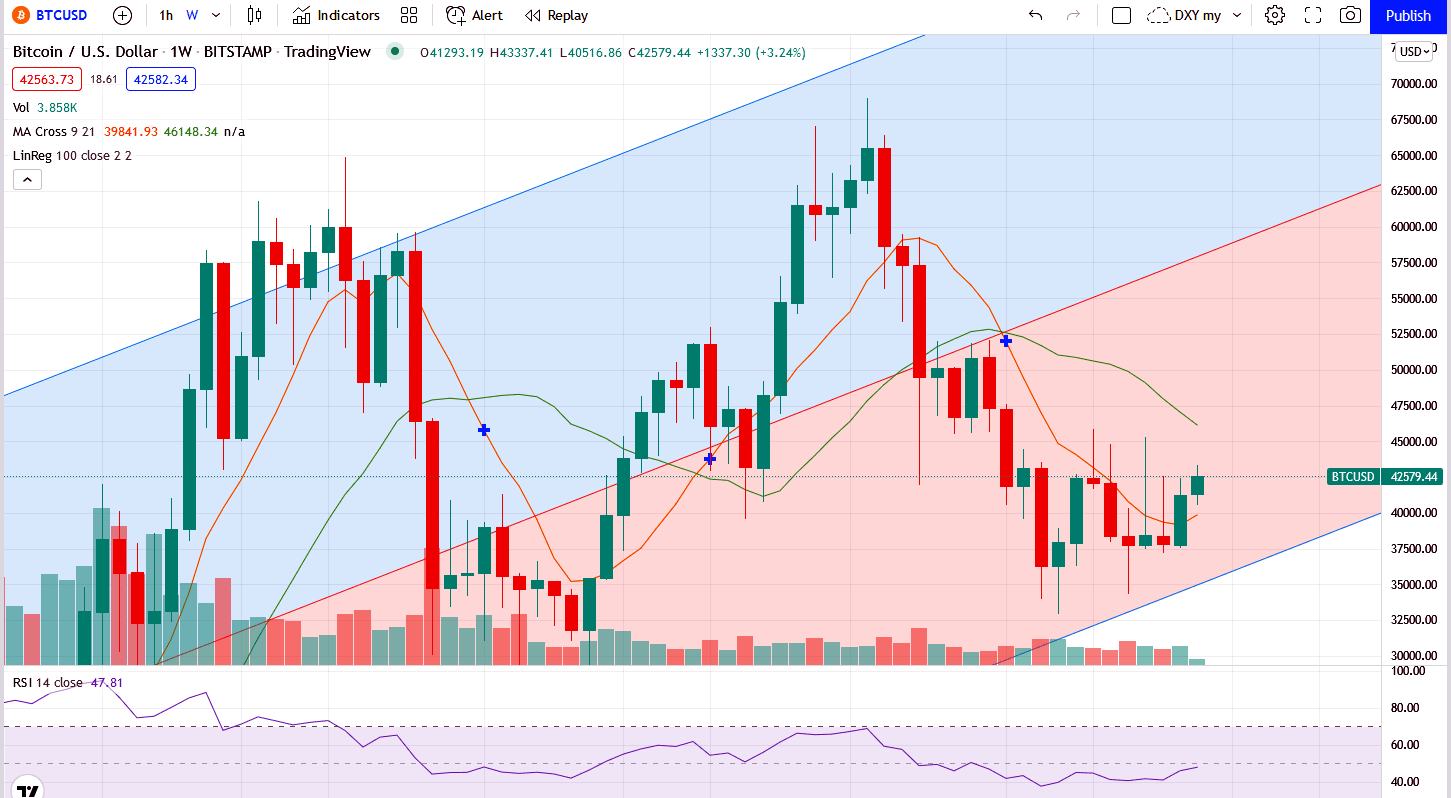Click the sell price 42563.73 button
Viewport: 1451px width, 798px height.
[x=47, y=79]
